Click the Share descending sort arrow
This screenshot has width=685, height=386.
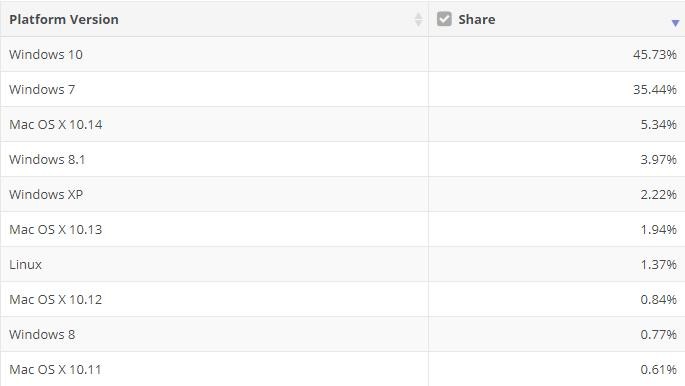[675, 23]
